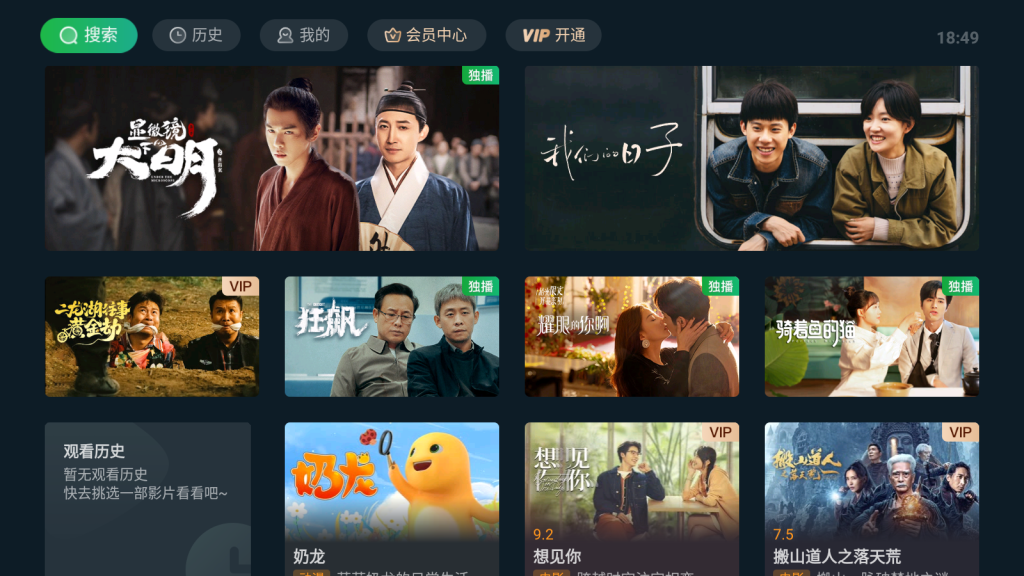This screenshot has width=1024, height=576.
Task: Open the 我们的日子 banner
Action: pos(752,158)
